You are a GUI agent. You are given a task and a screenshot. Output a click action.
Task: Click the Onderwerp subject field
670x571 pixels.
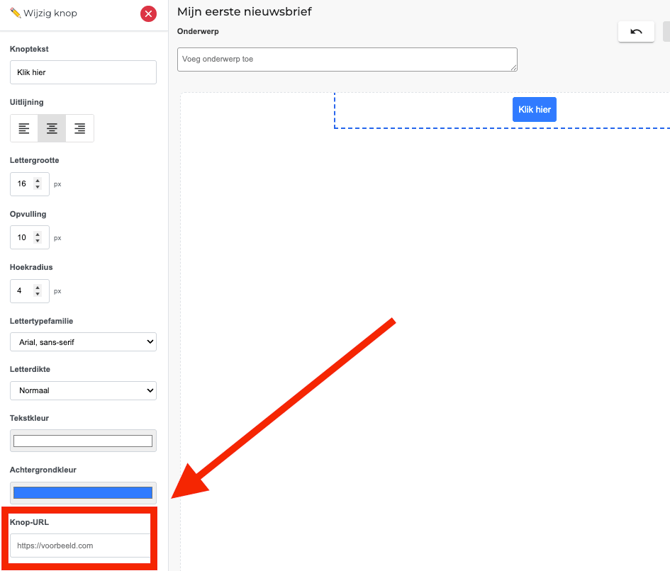click(x=347, y=59)
